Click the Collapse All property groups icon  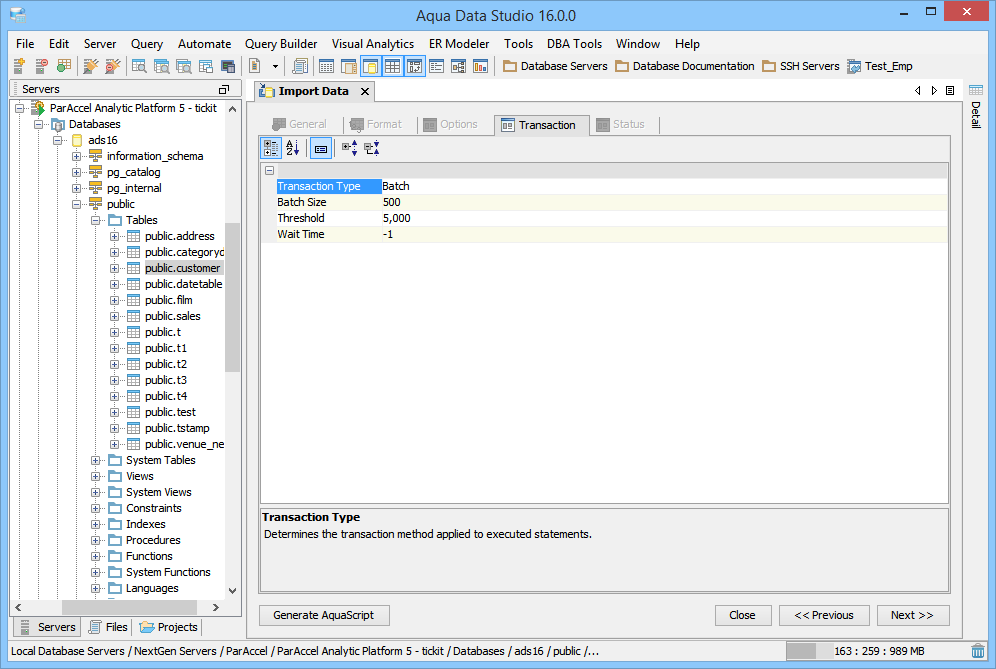372,148
